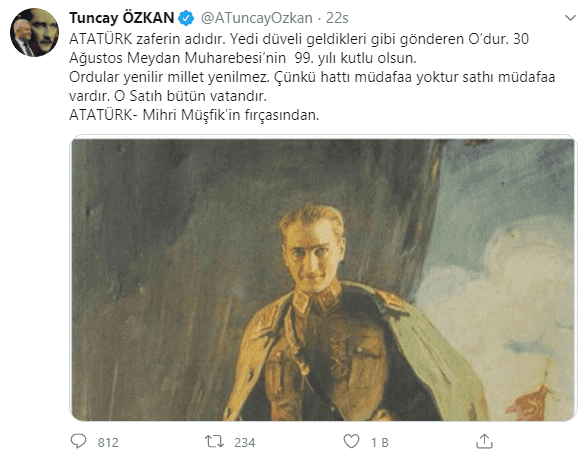Click the 812 replies count
This screenshot has height=455, width=587.
click(x=108, y=442)
